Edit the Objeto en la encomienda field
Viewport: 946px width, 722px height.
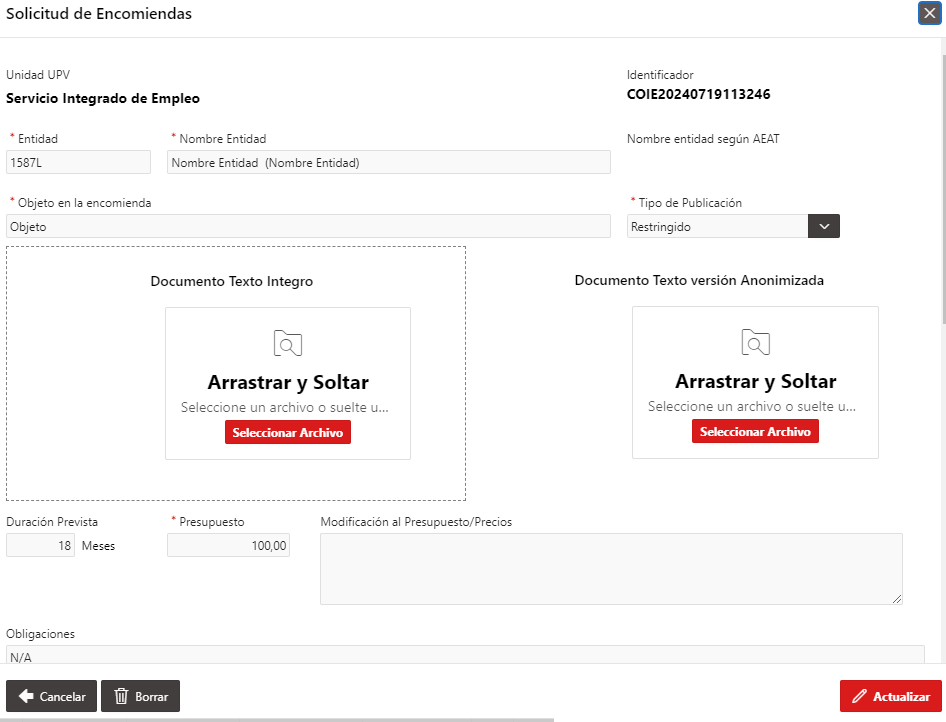pyautogui.click(x=308, y=226)
